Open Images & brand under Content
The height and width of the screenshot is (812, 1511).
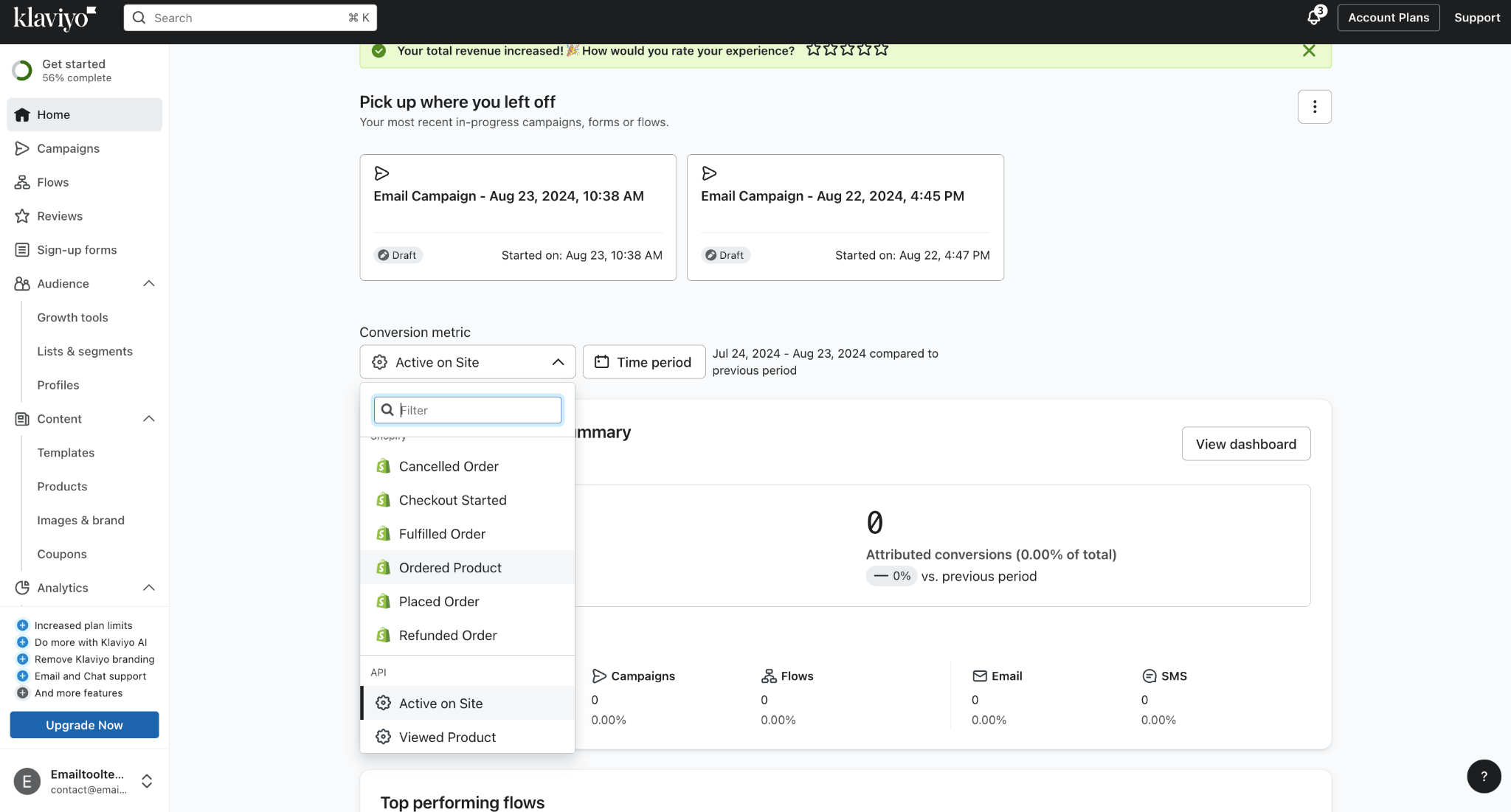[x=81, y=521]
